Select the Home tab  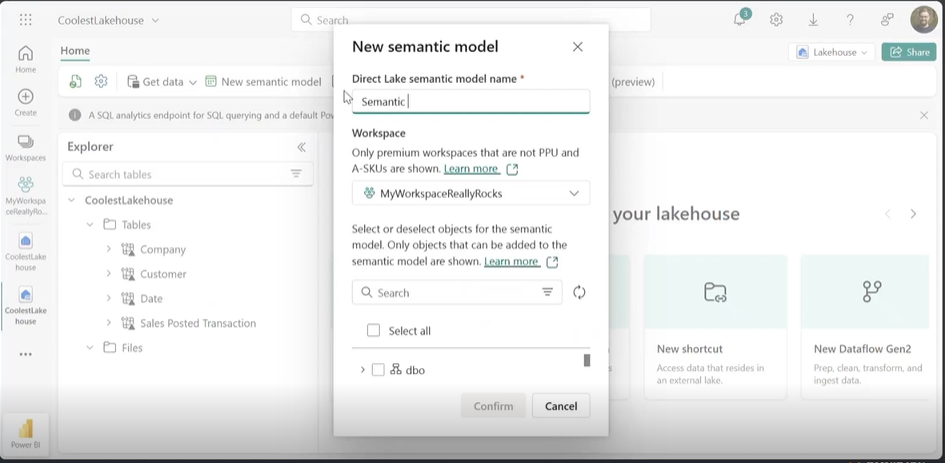[75, 51]
